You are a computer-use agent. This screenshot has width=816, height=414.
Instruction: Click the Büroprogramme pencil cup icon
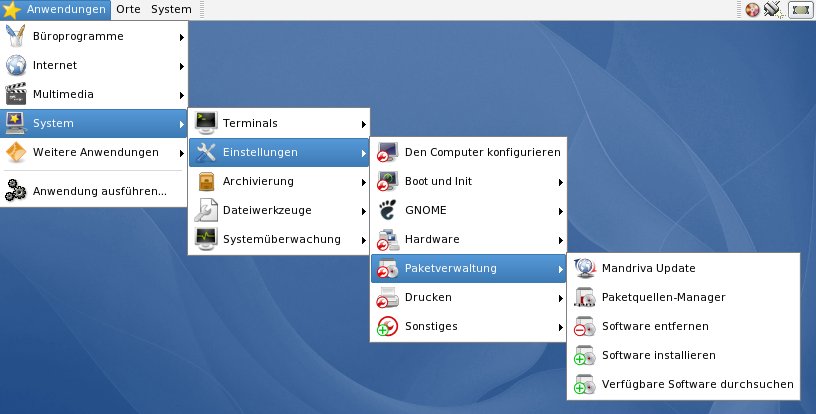(16, 36)
